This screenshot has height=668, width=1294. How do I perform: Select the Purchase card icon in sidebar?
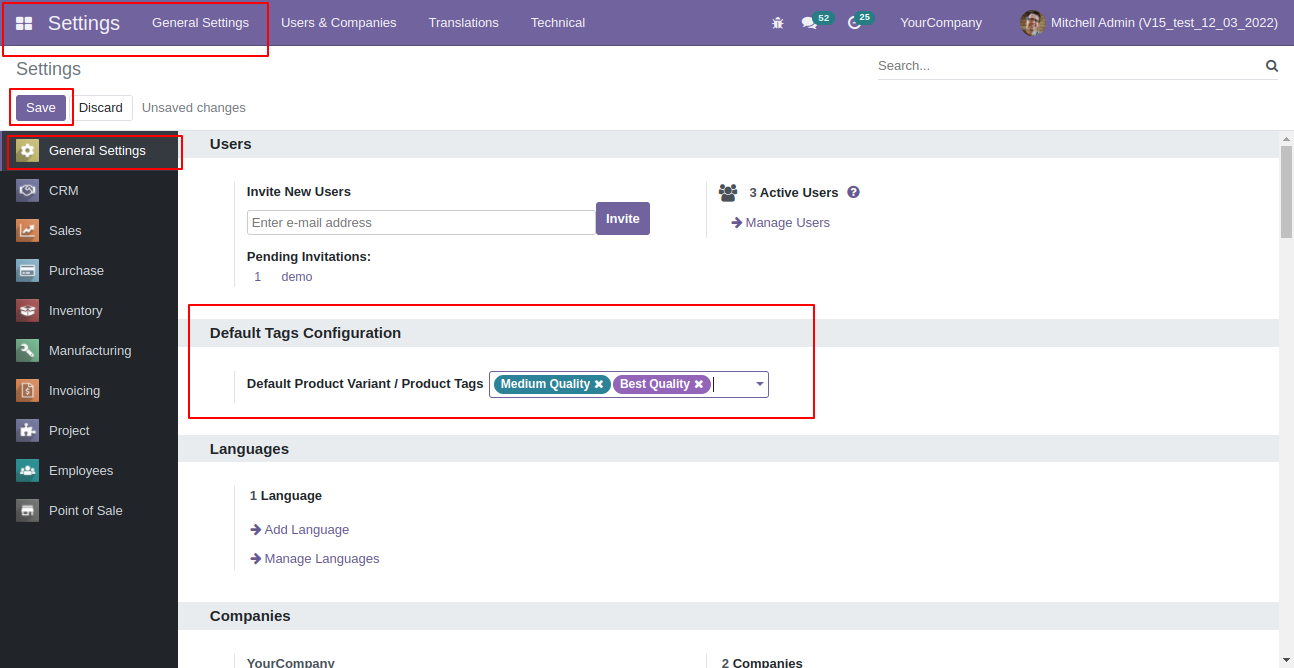coord(28,271)
